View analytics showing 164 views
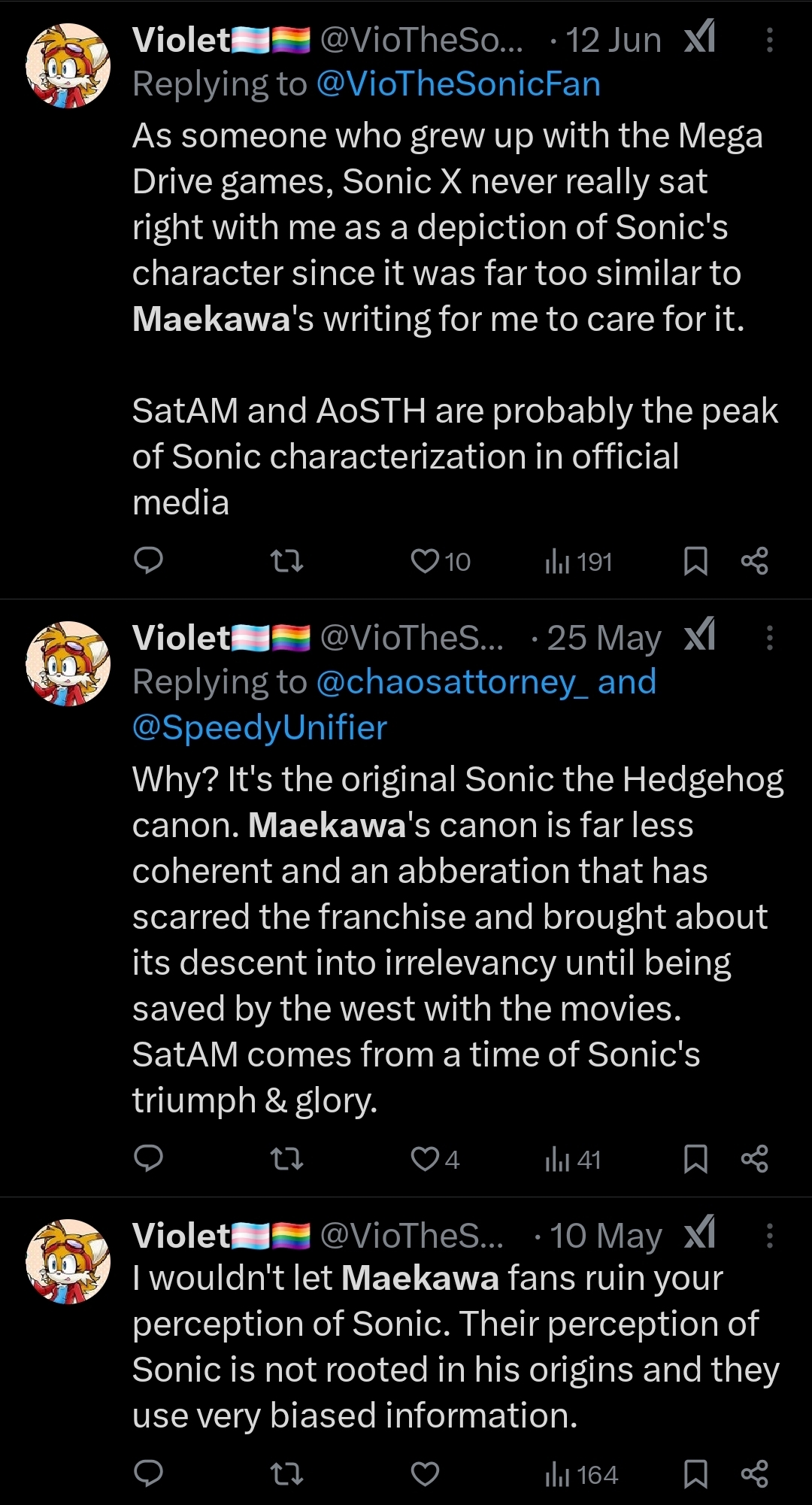812x1505 pixels. point(581,1474)
